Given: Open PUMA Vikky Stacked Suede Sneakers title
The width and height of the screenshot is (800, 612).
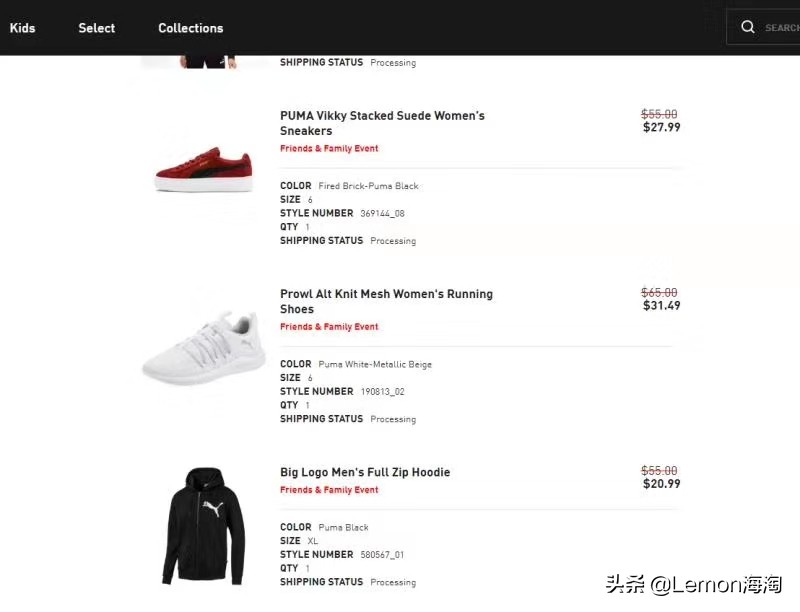Looking at the screenshot, I should tap(382, 123).
